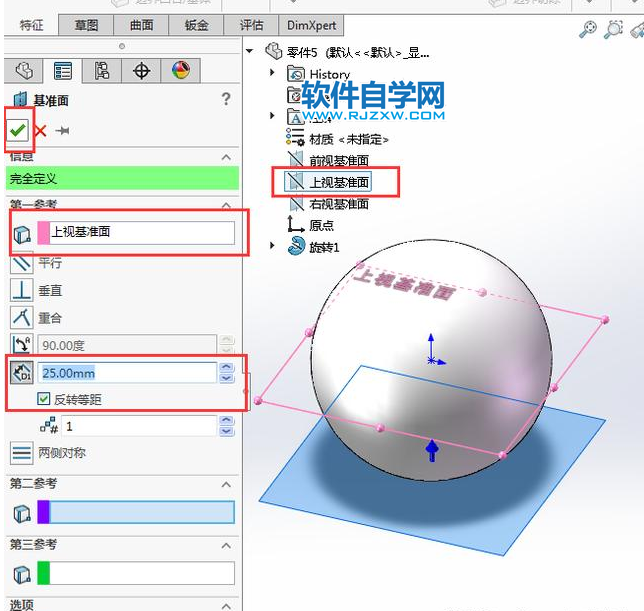Click the part icon for 零件5
Image resolution: width=644 pixels, height=611 pixels.
[274, 51]
